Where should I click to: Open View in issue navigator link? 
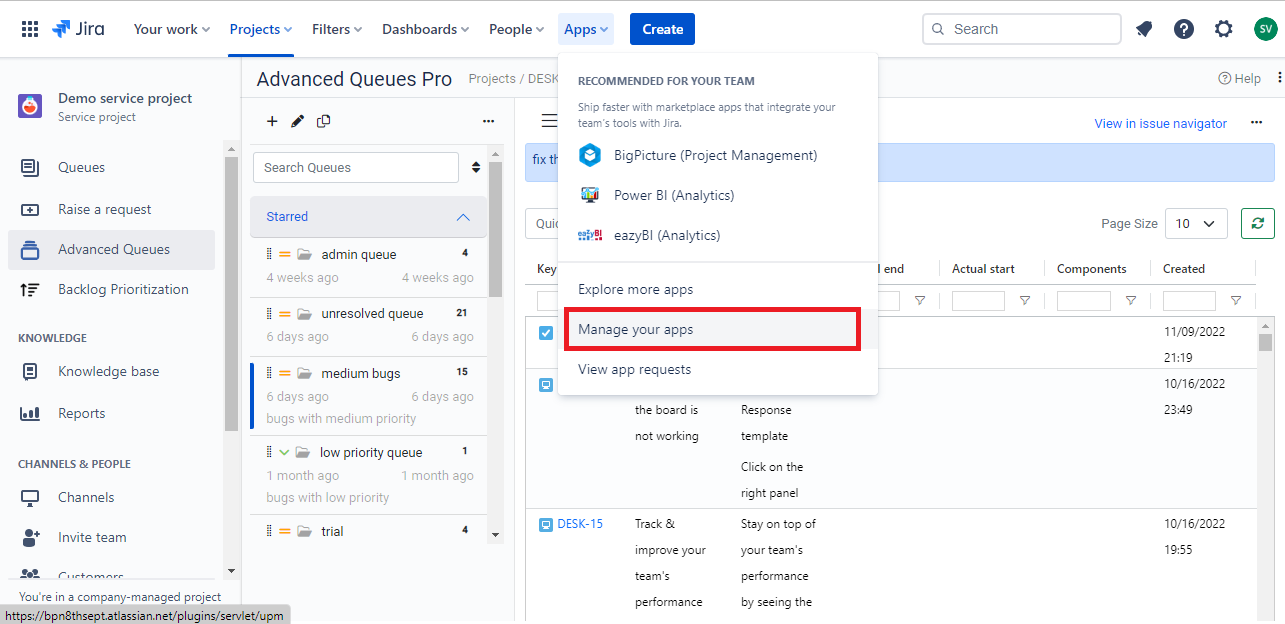coord(1160,124)
